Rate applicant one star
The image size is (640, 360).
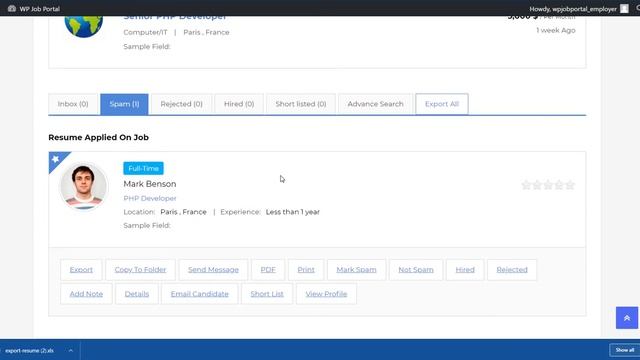coord(527,185)
